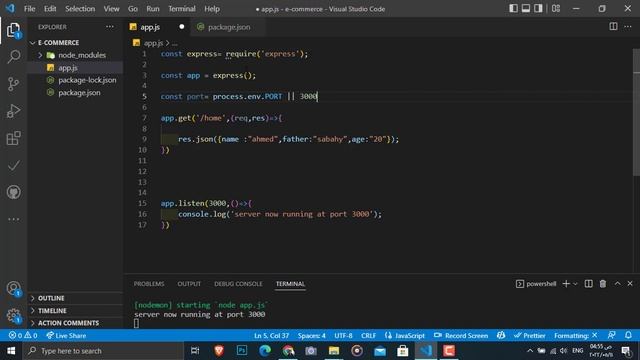The image size is (640, 360).
Task: Open the View menu
Action: pos(111,9)
